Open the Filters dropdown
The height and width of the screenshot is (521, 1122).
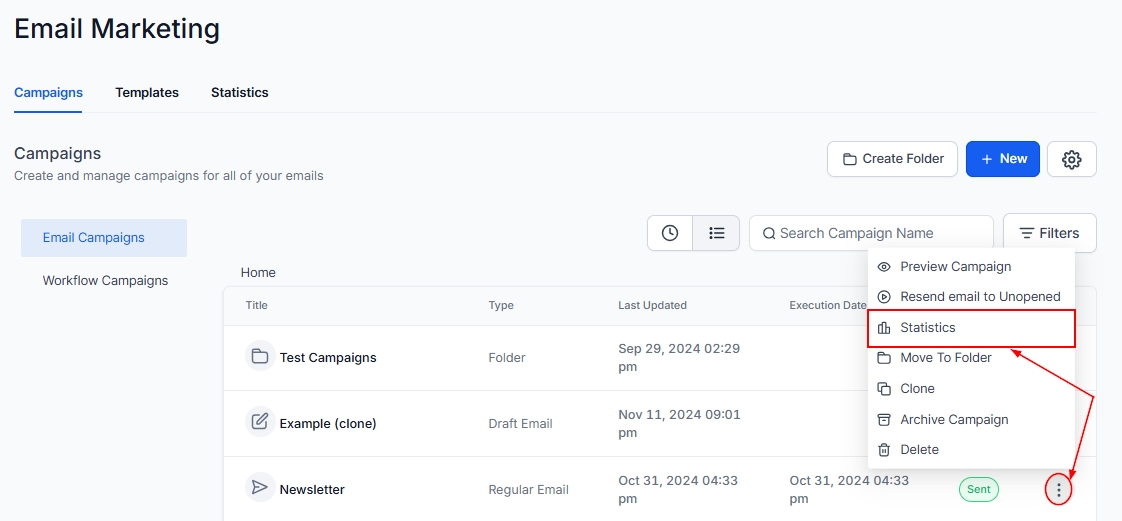(x=1049, y=233)
